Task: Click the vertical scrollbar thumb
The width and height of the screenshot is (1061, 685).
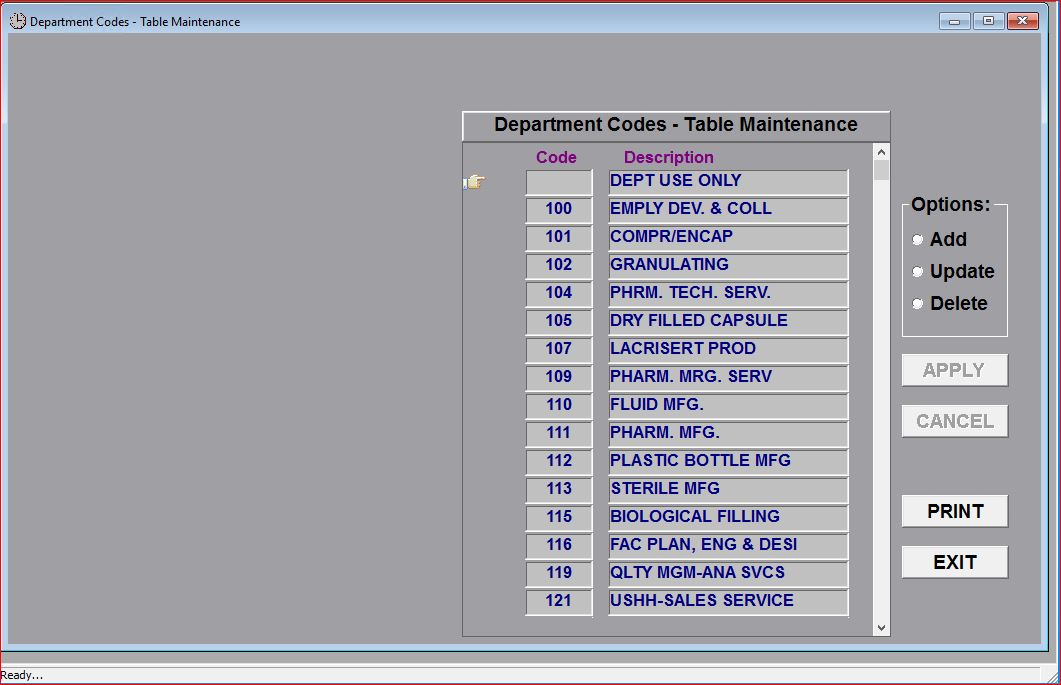Action: 881,171
